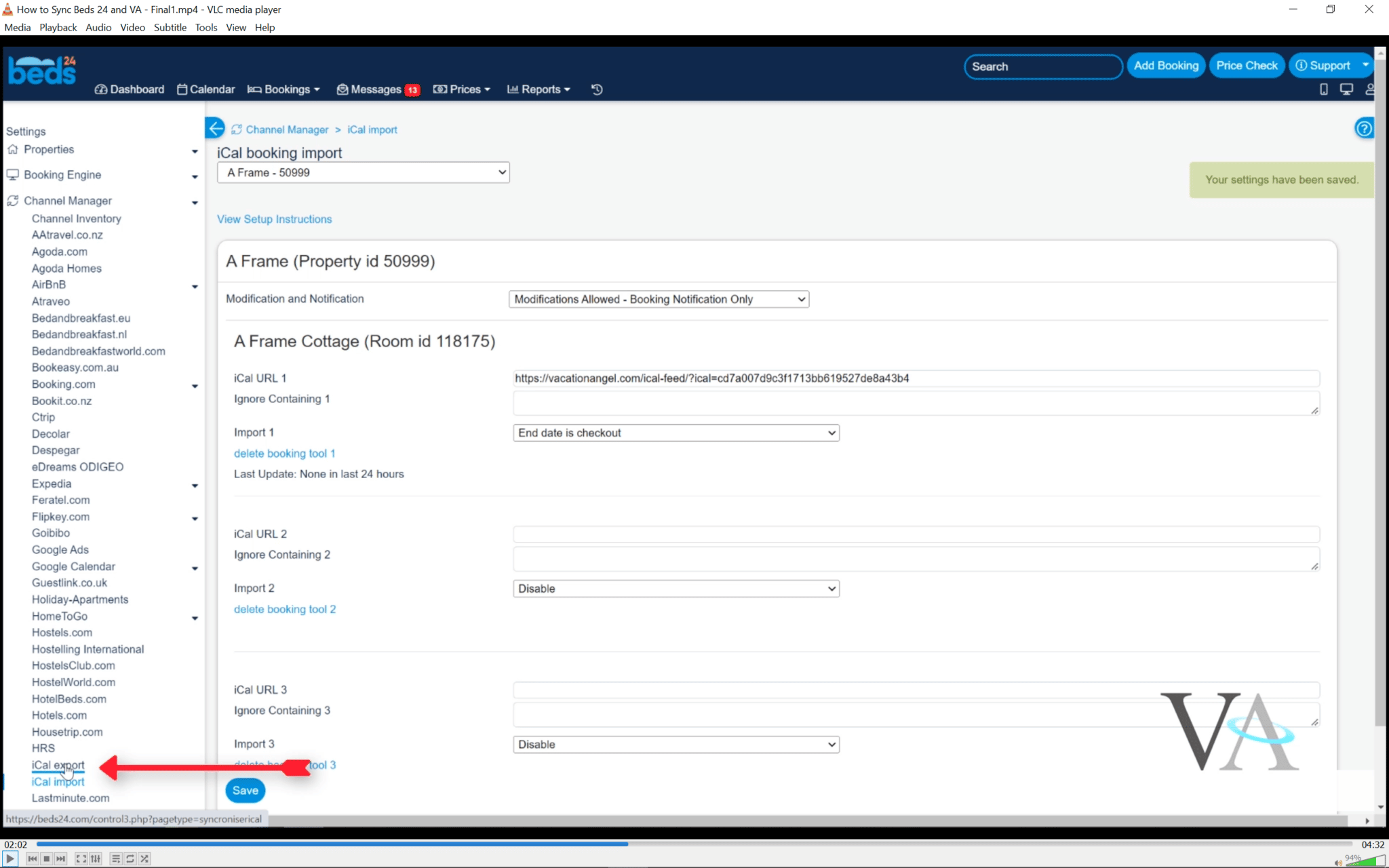Toggle fullscreen video mode

tap(81, 859)
